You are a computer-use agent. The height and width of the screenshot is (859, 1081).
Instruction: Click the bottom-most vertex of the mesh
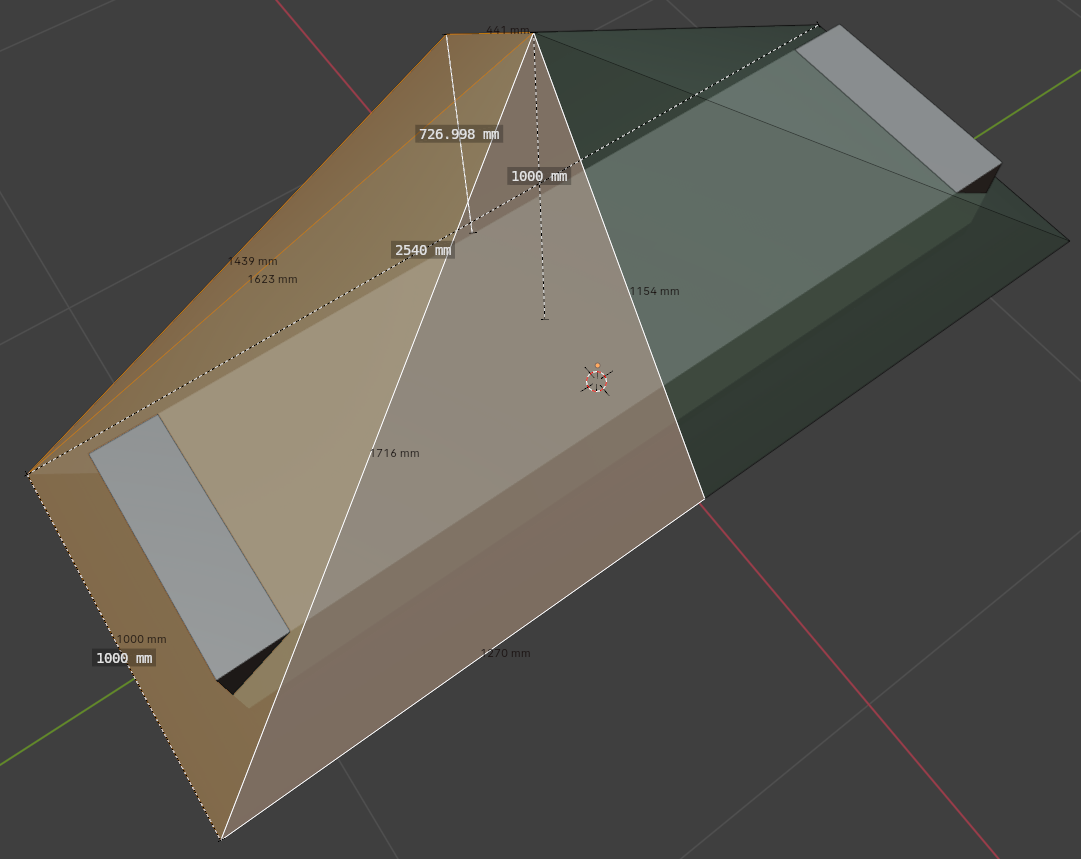221,838
